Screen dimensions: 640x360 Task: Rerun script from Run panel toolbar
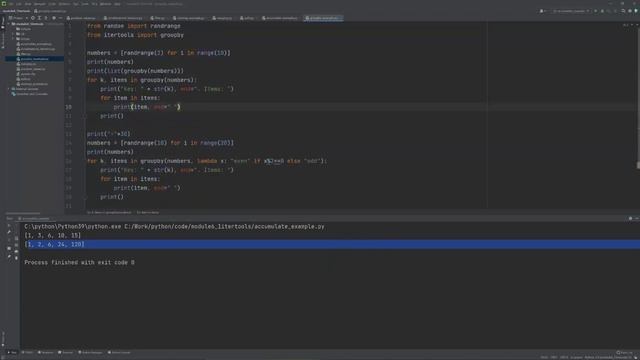pos(9,225)
